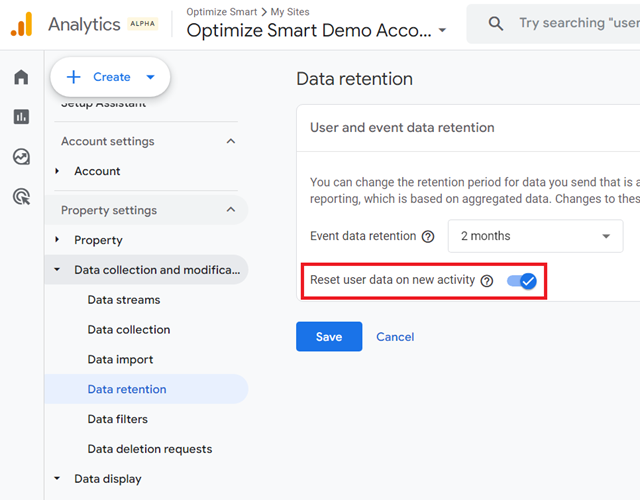This screenshot has height=500, width=640.
Task: Toggle Reset user data on new activity
Action: click(522, 281)
